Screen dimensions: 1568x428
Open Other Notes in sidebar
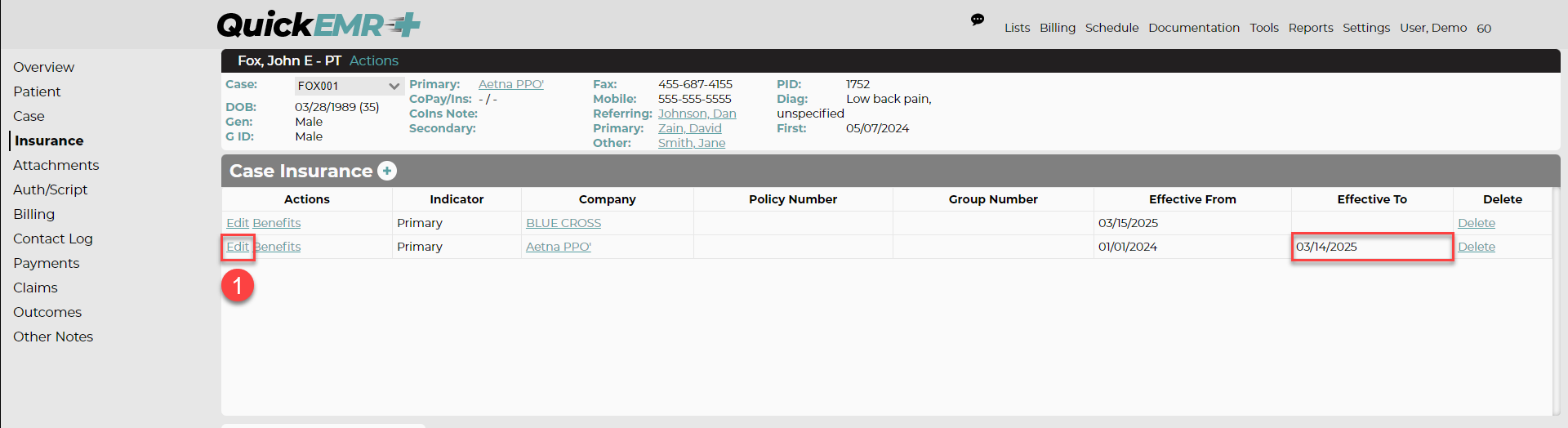tap(53, 337)
